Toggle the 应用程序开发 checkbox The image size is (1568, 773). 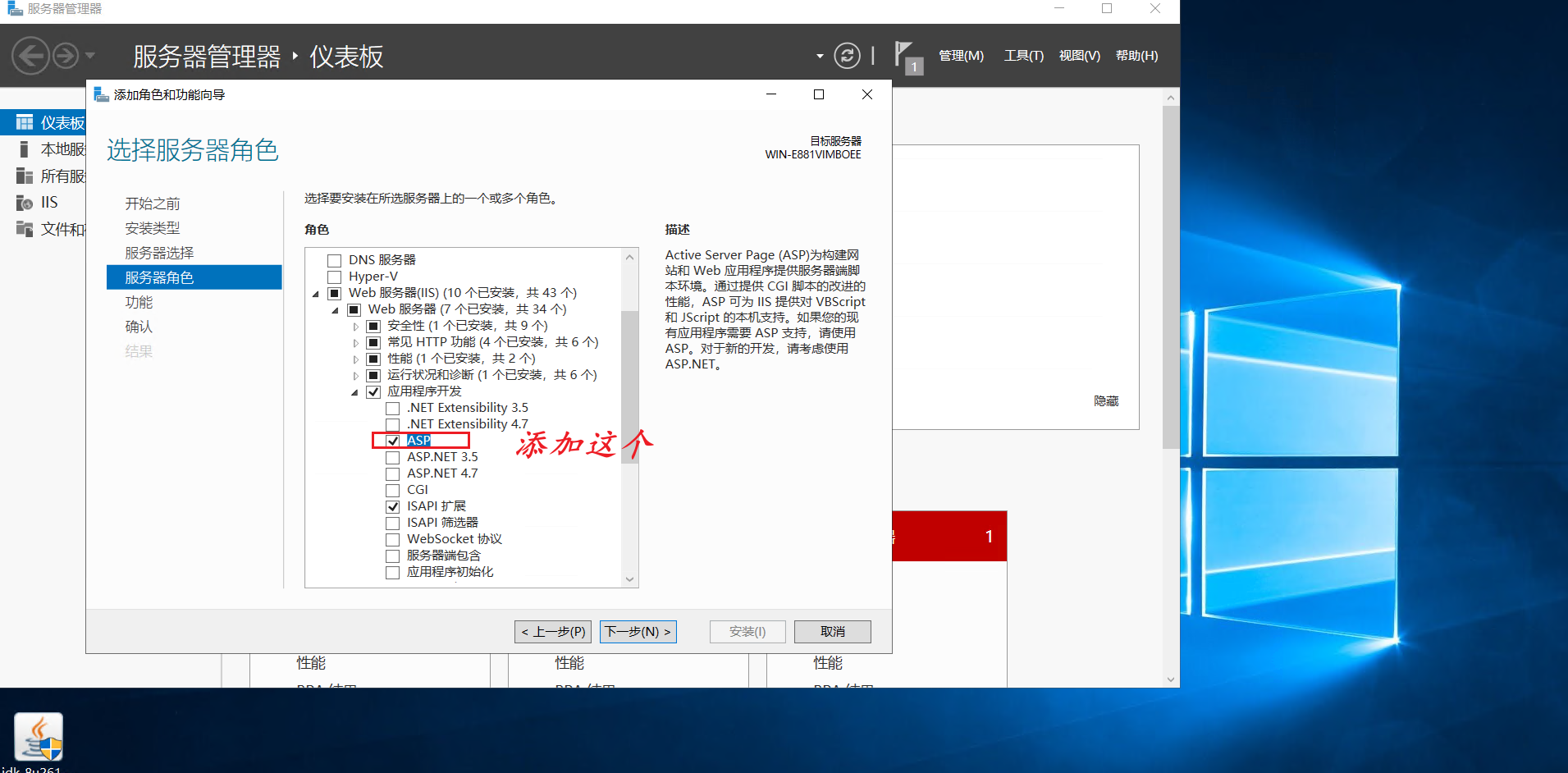point(373,392)
